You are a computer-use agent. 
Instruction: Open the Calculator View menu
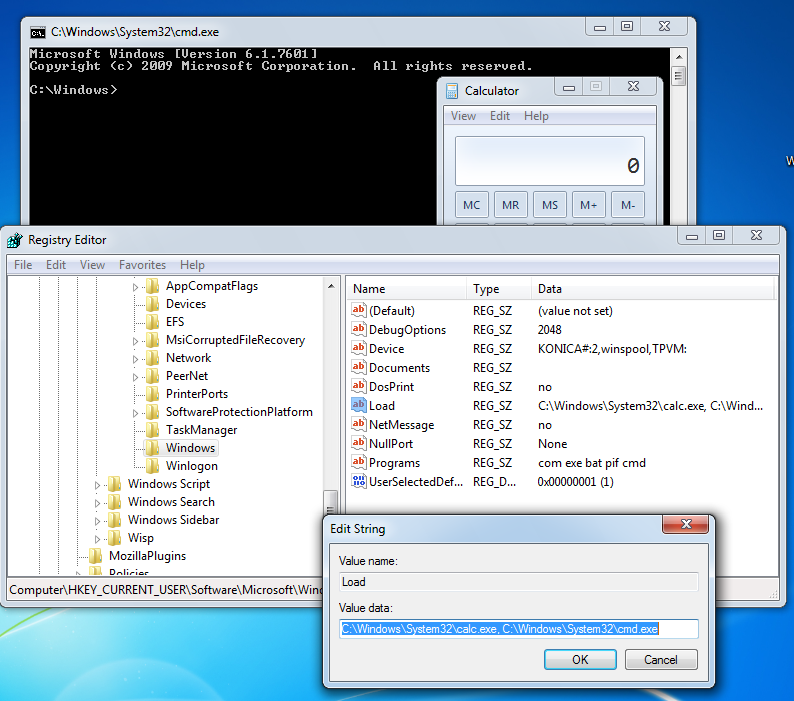[463, 116]
